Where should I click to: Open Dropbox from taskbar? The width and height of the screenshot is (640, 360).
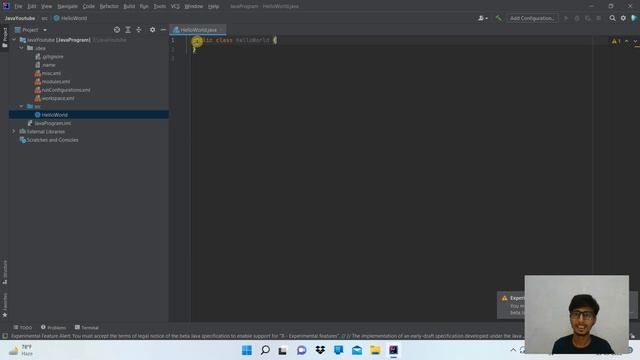(320, 350)
